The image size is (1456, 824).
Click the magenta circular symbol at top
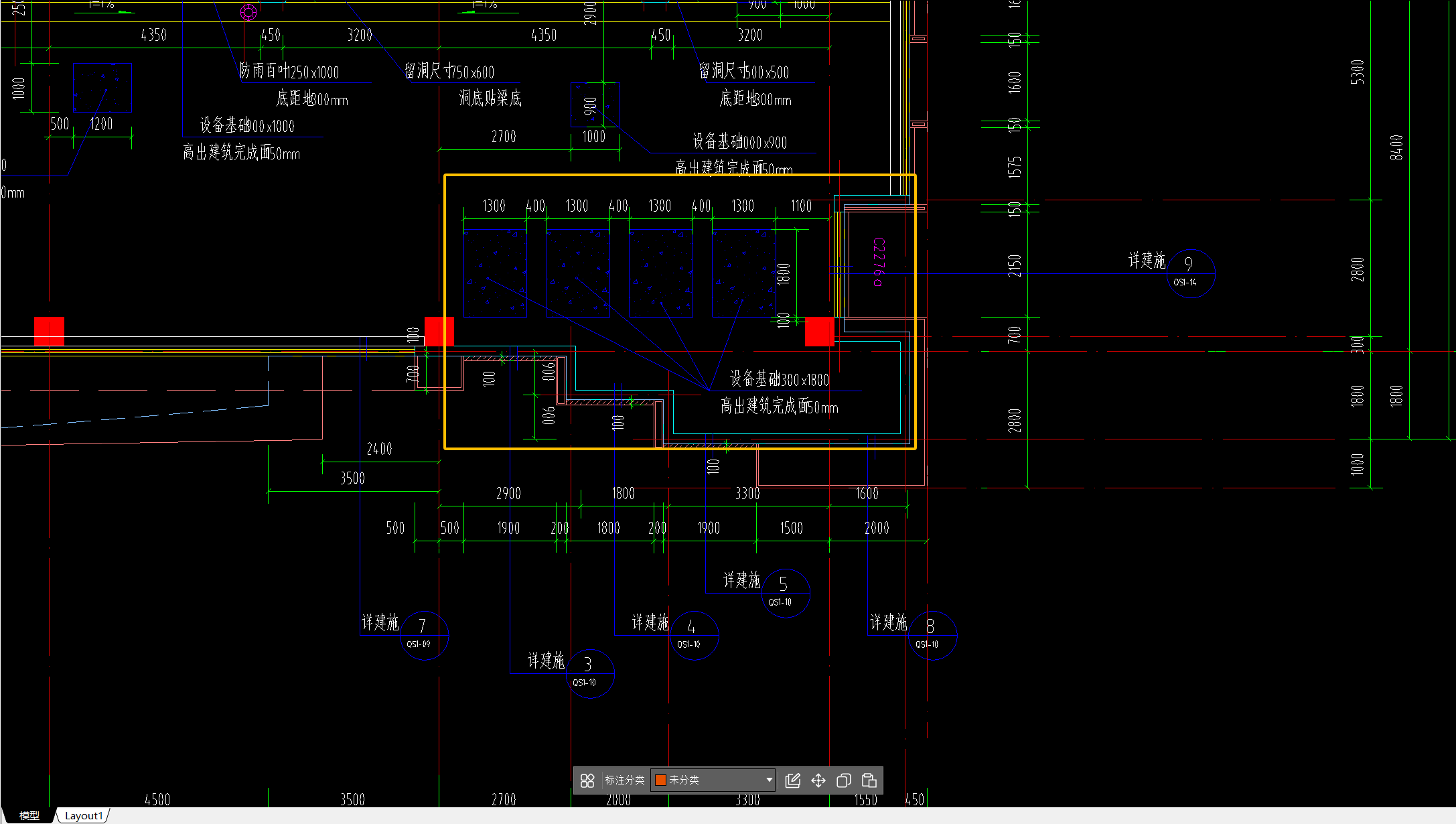point(248,12)
